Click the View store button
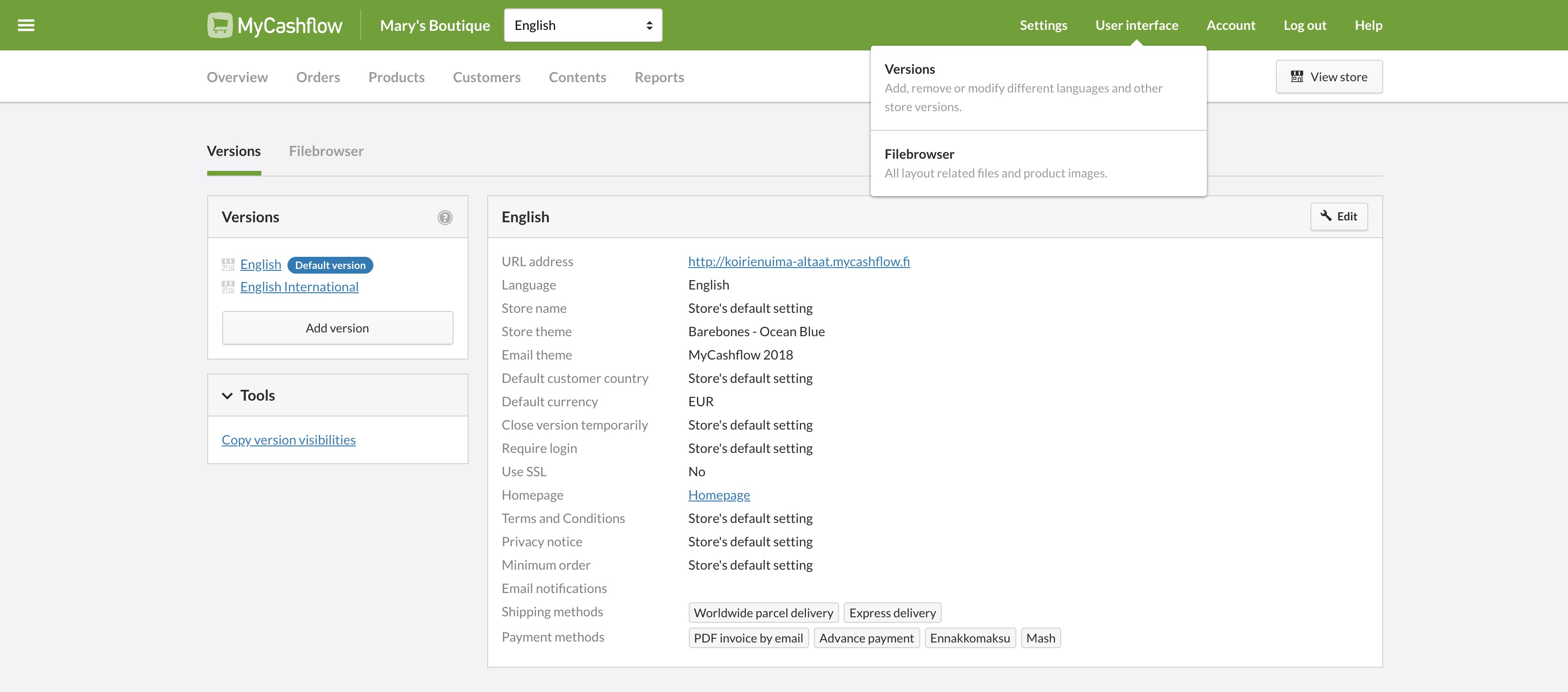Image resolution: width=1568 pixels, height=692 pixels. coord(1329,77)
